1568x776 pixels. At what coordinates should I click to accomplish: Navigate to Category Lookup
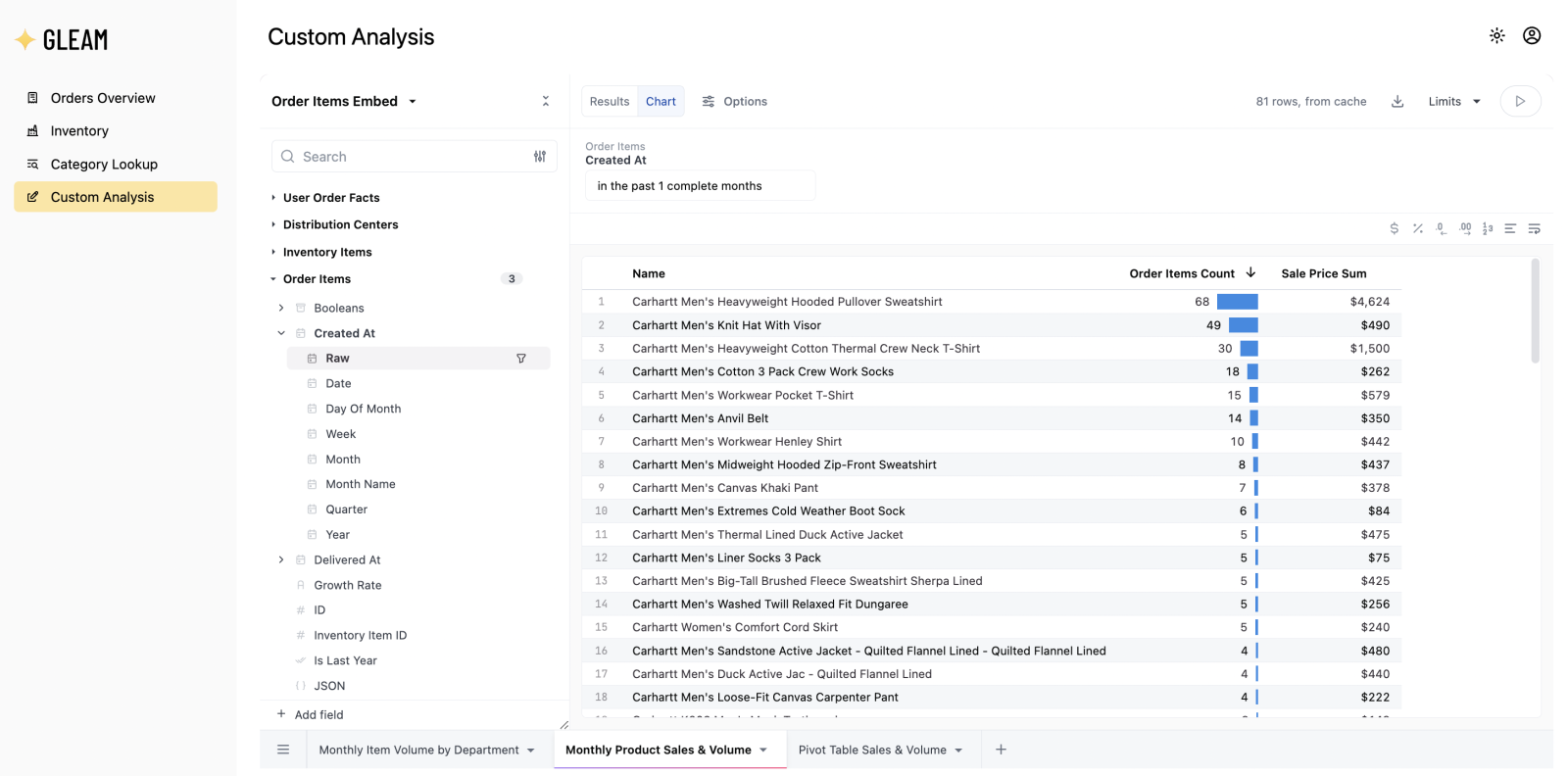tap(116, 164)
